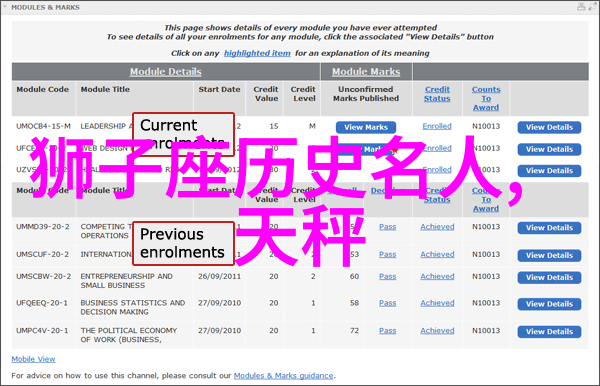Select the module code UMOCB4-15-M
Image resolution: width=600 pixels, height=386 pixels.
[43, 126]
